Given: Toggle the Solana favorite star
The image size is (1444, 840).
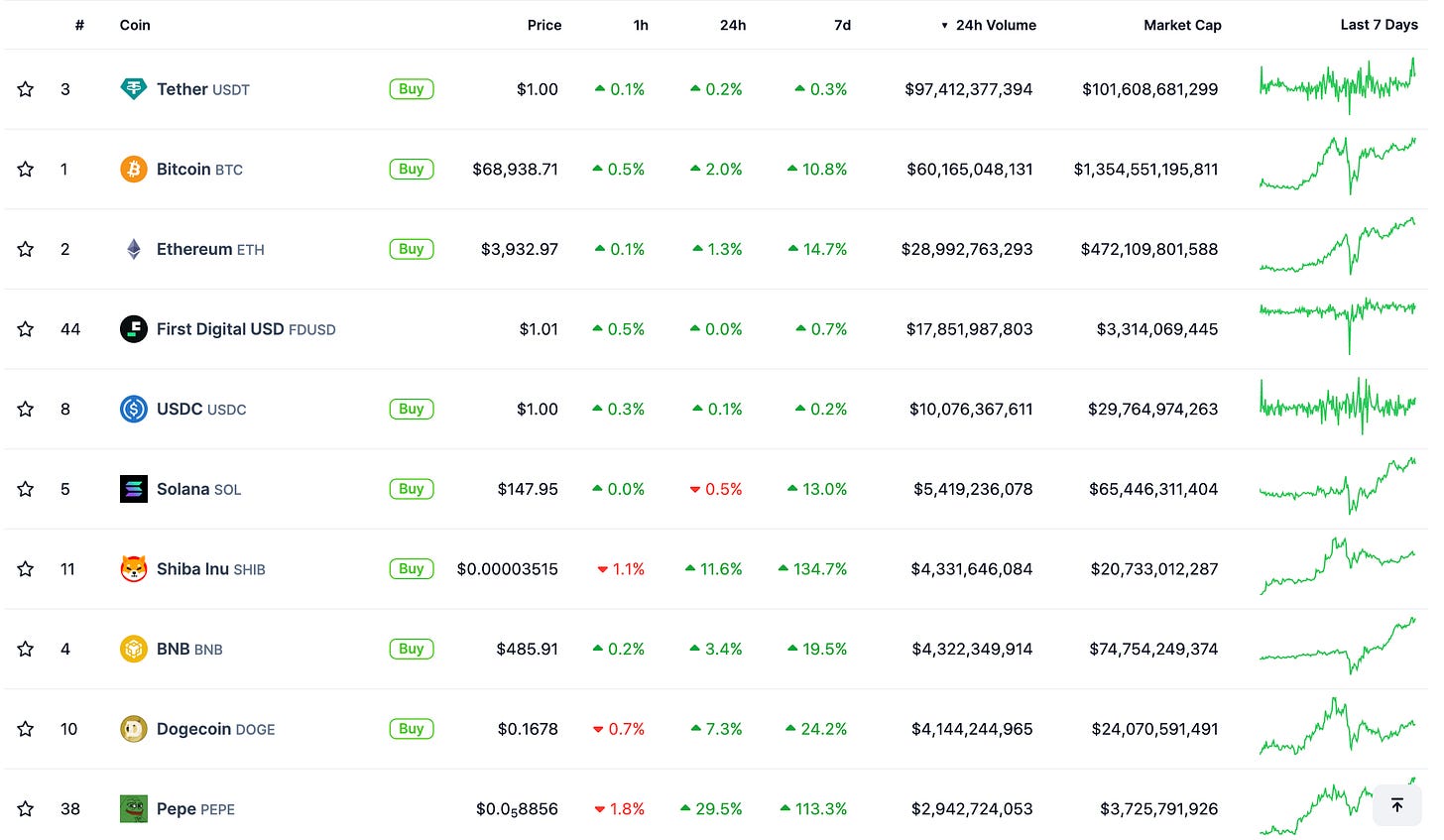Looking at the screenshot, I should click(x=26, y=489).
